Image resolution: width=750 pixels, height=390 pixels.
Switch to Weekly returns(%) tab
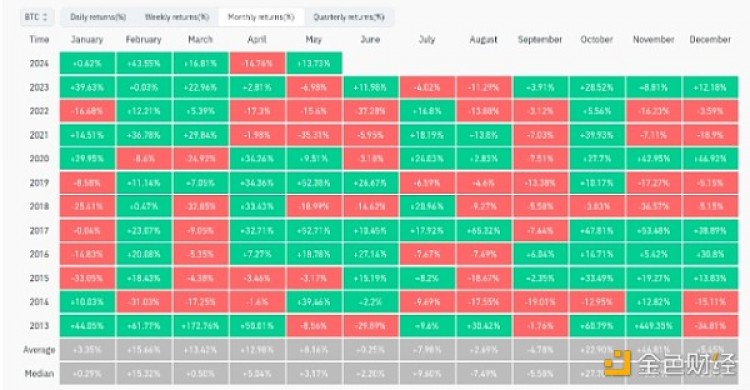tap(177, 17)
